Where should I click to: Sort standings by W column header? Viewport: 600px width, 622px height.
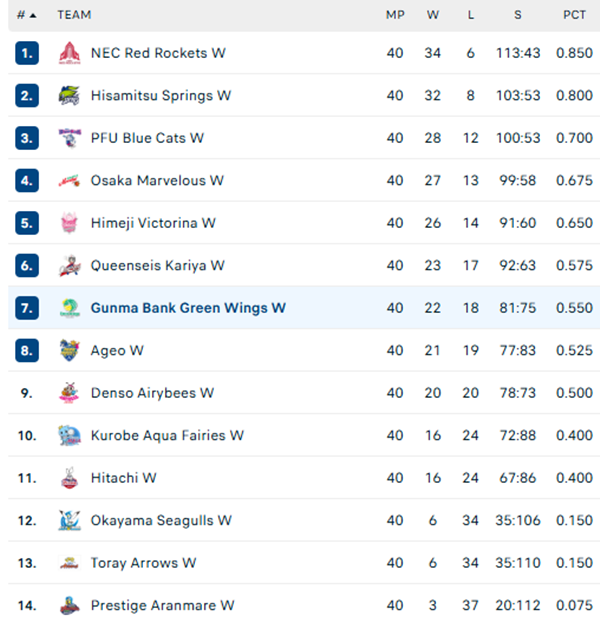[432, 15]
